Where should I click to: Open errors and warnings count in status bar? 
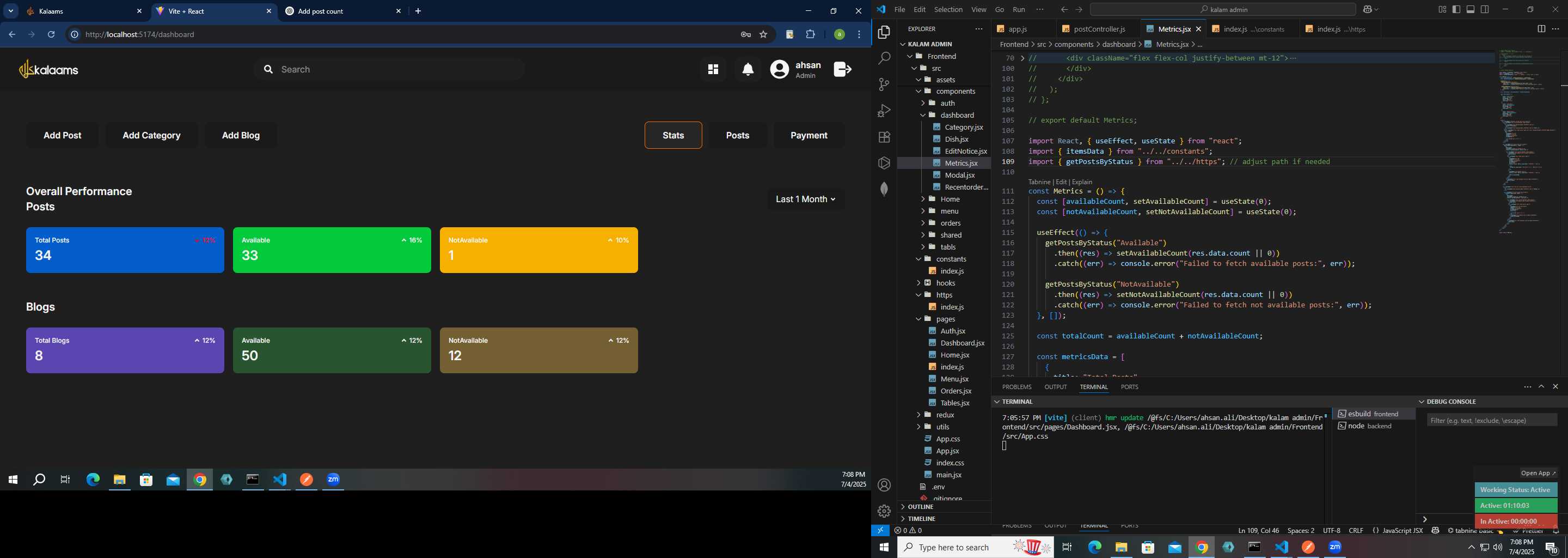pyautogui.click(x=909, y=531)
